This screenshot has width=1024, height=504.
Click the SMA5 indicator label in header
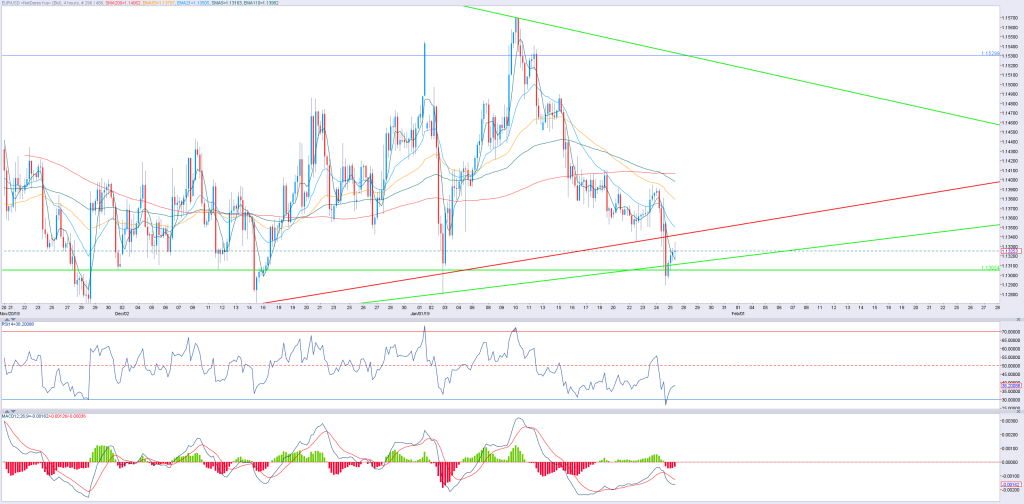[x=227, y=3]
